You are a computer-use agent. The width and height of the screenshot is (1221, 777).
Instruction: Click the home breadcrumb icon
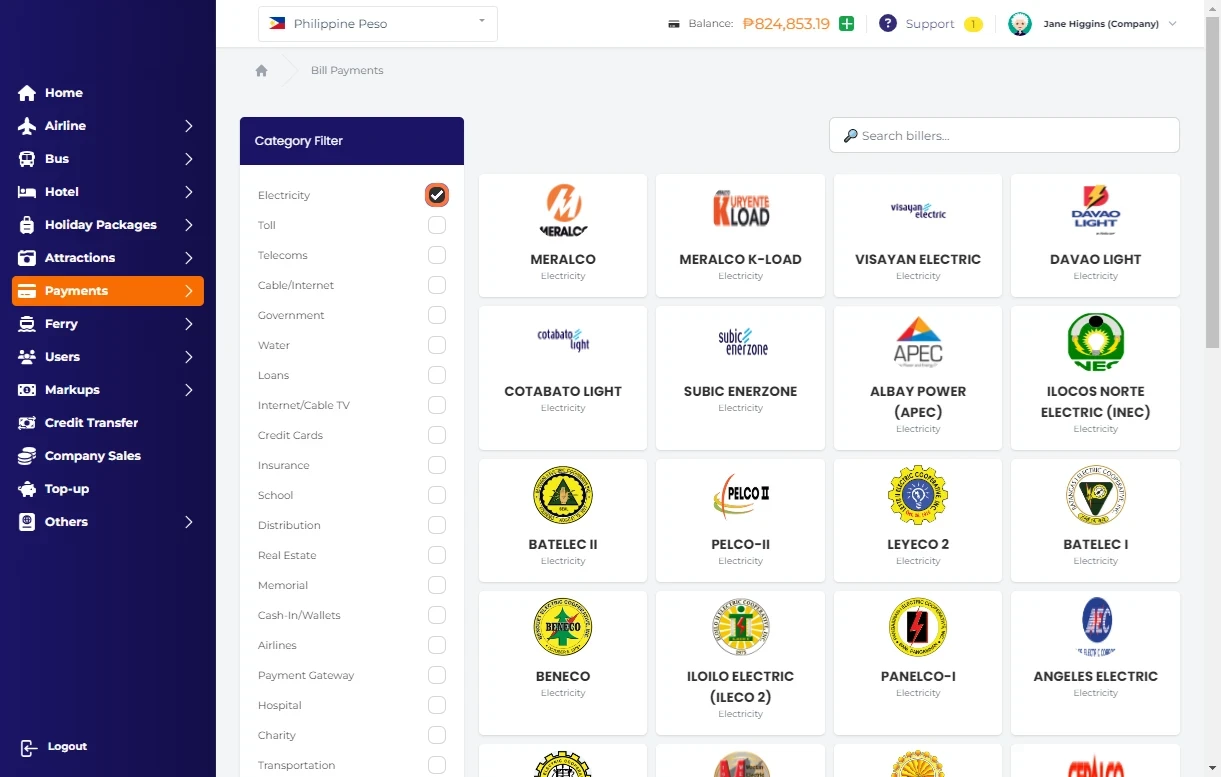pos(261,71)
